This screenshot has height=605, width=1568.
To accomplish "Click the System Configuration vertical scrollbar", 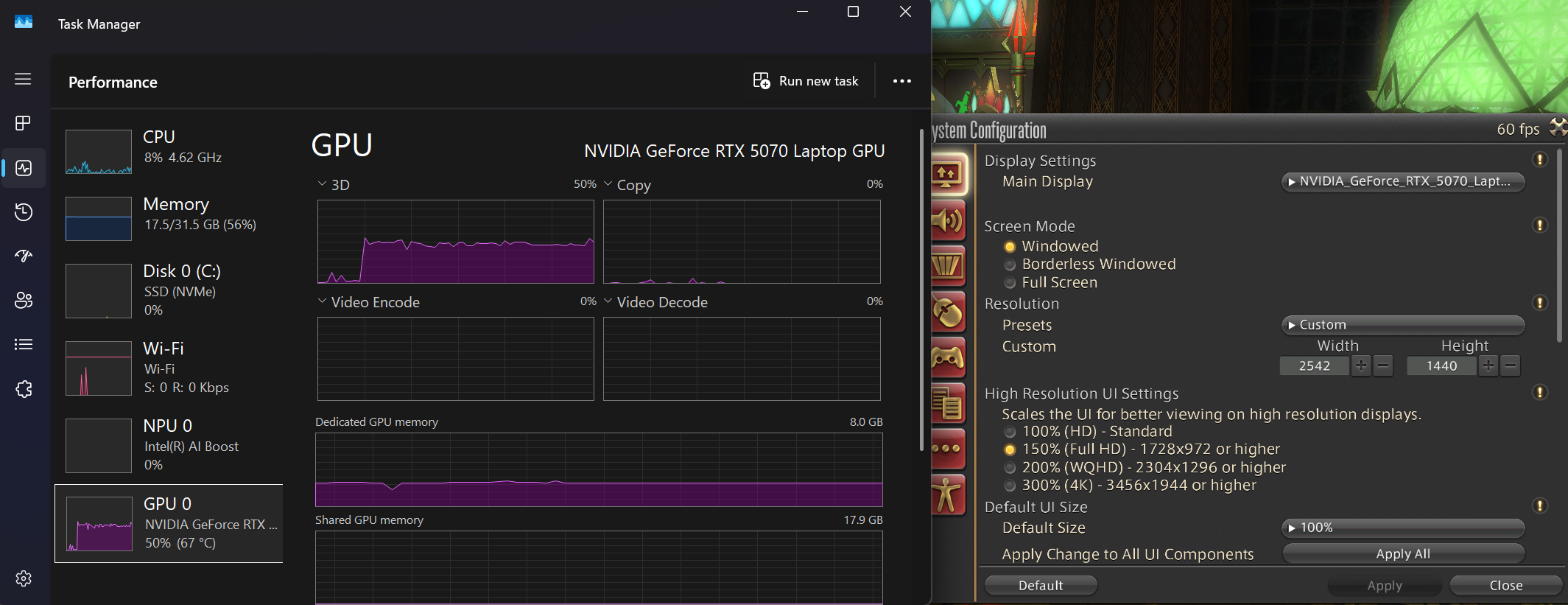I will (x=1559, y=246).
